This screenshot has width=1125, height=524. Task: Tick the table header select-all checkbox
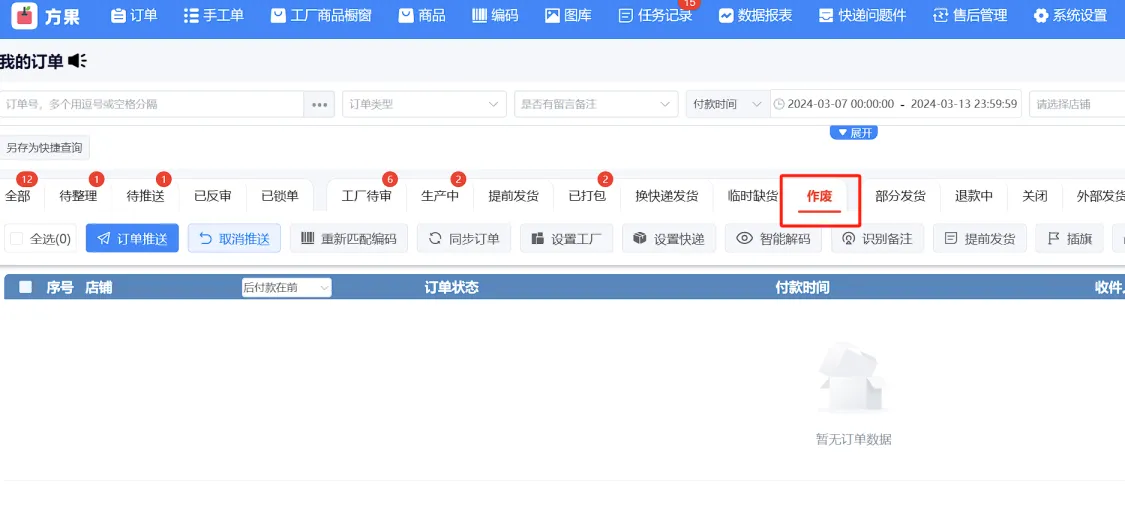click(26, 287)
